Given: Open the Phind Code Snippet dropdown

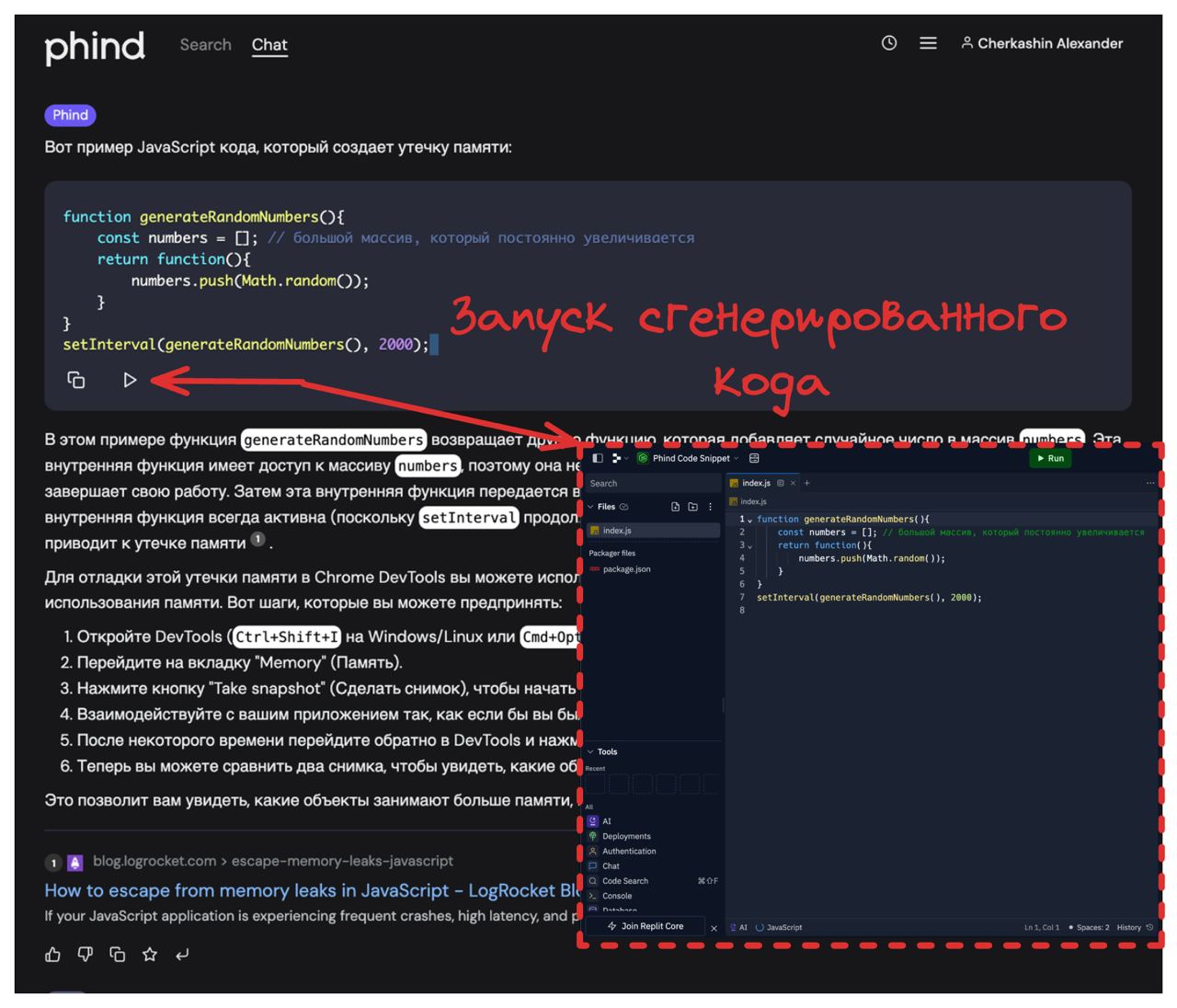Looking at the screenshot, I should (691, 458).
